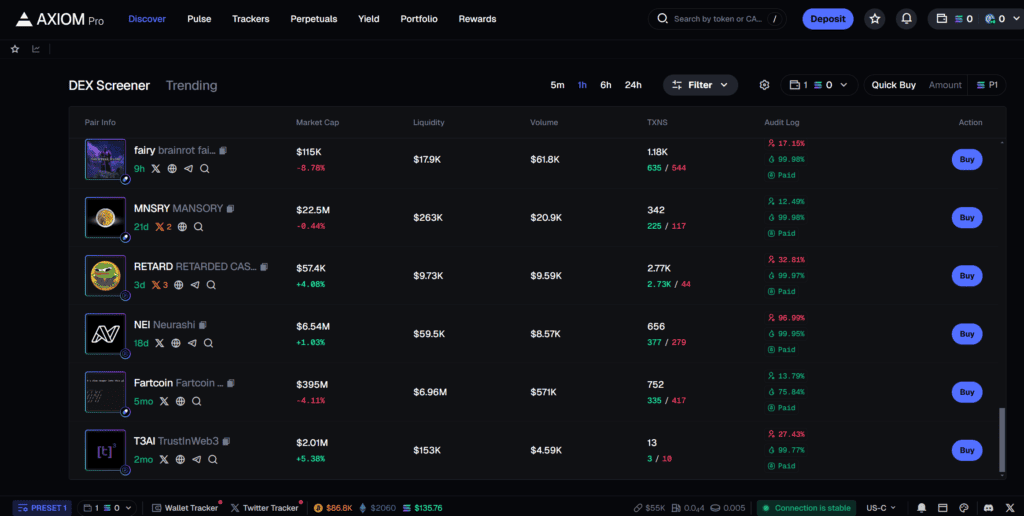This screenshot has height=516, width=1024.
Task: Toggle the P1 quick buy preset
Action: point(987,85)
